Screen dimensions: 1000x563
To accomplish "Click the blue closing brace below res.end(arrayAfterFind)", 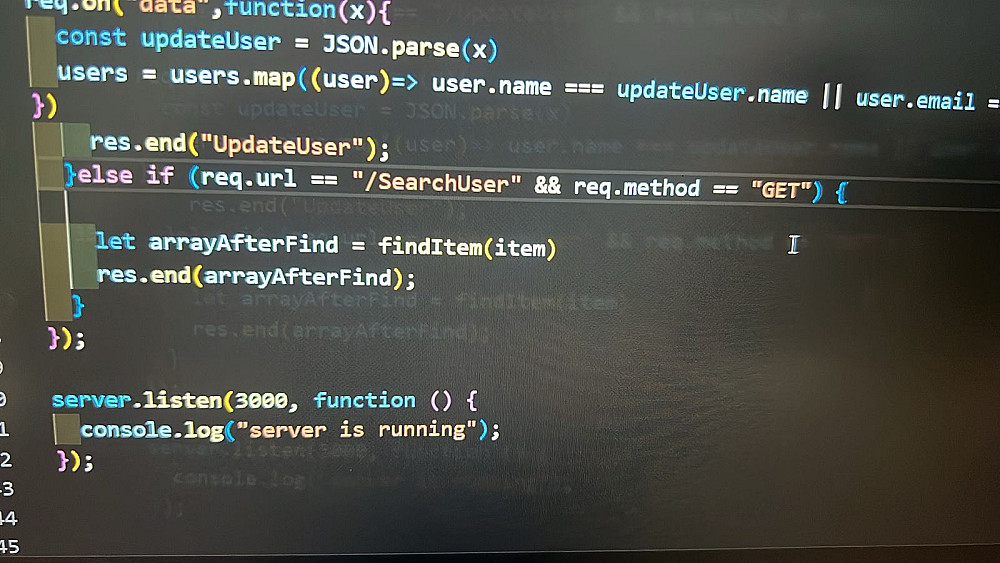I will 78,307.
